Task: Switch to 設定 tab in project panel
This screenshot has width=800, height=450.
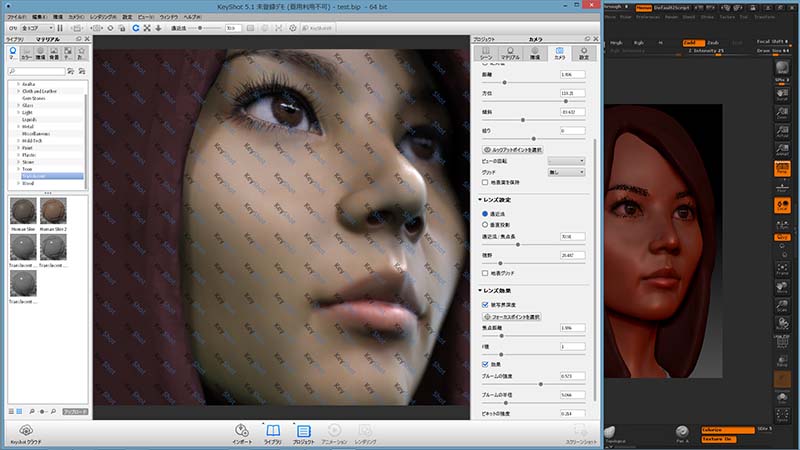Action: click(584, 53)
